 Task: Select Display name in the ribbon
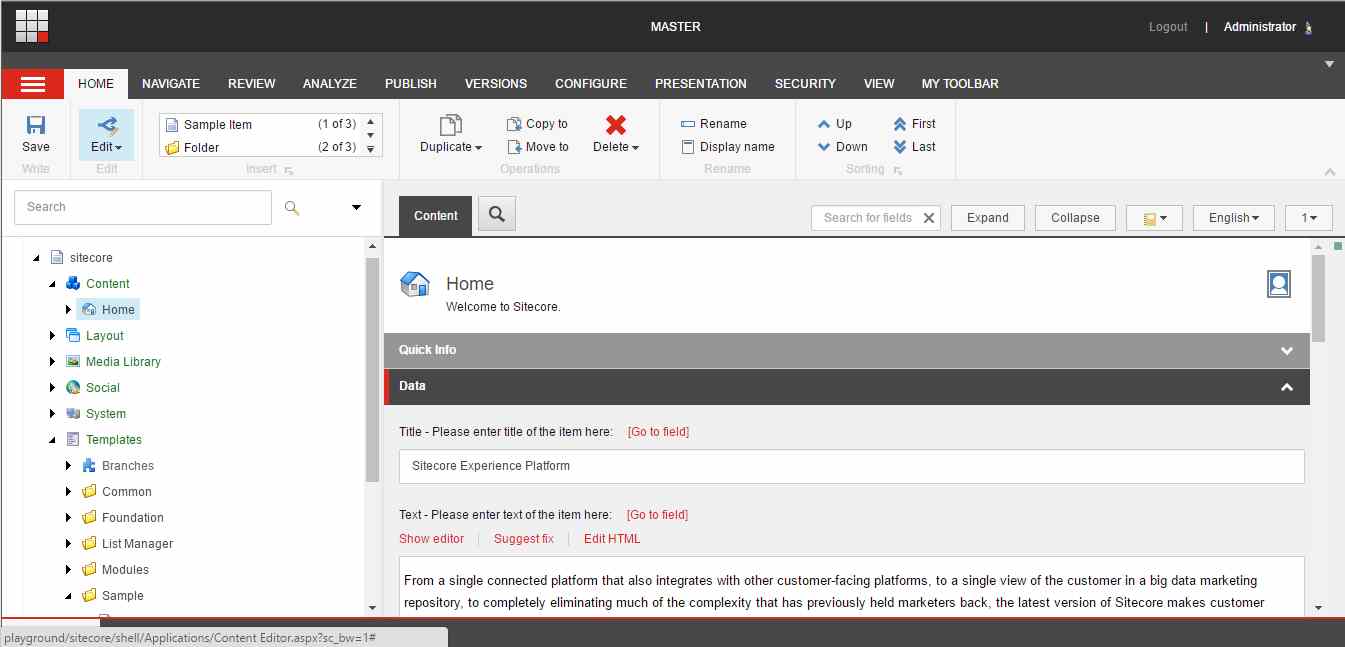(x=727, y=147)
